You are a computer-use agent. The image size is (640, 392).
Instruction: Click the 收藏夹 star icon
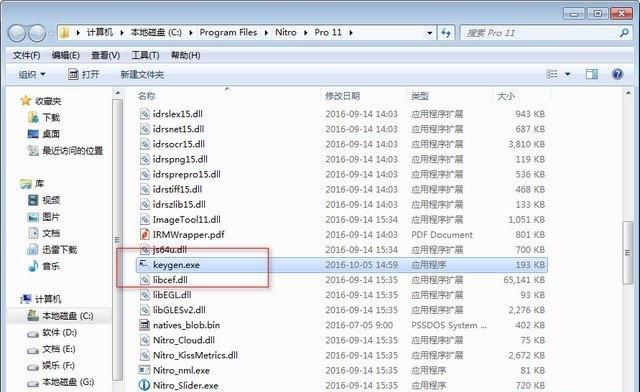tap(25, 100)
